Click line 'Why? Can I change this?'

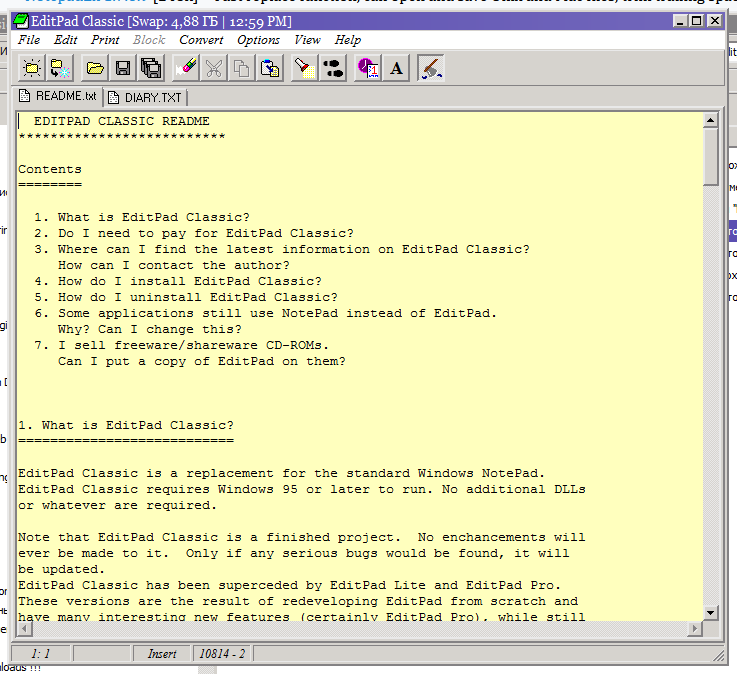[149, 329]
